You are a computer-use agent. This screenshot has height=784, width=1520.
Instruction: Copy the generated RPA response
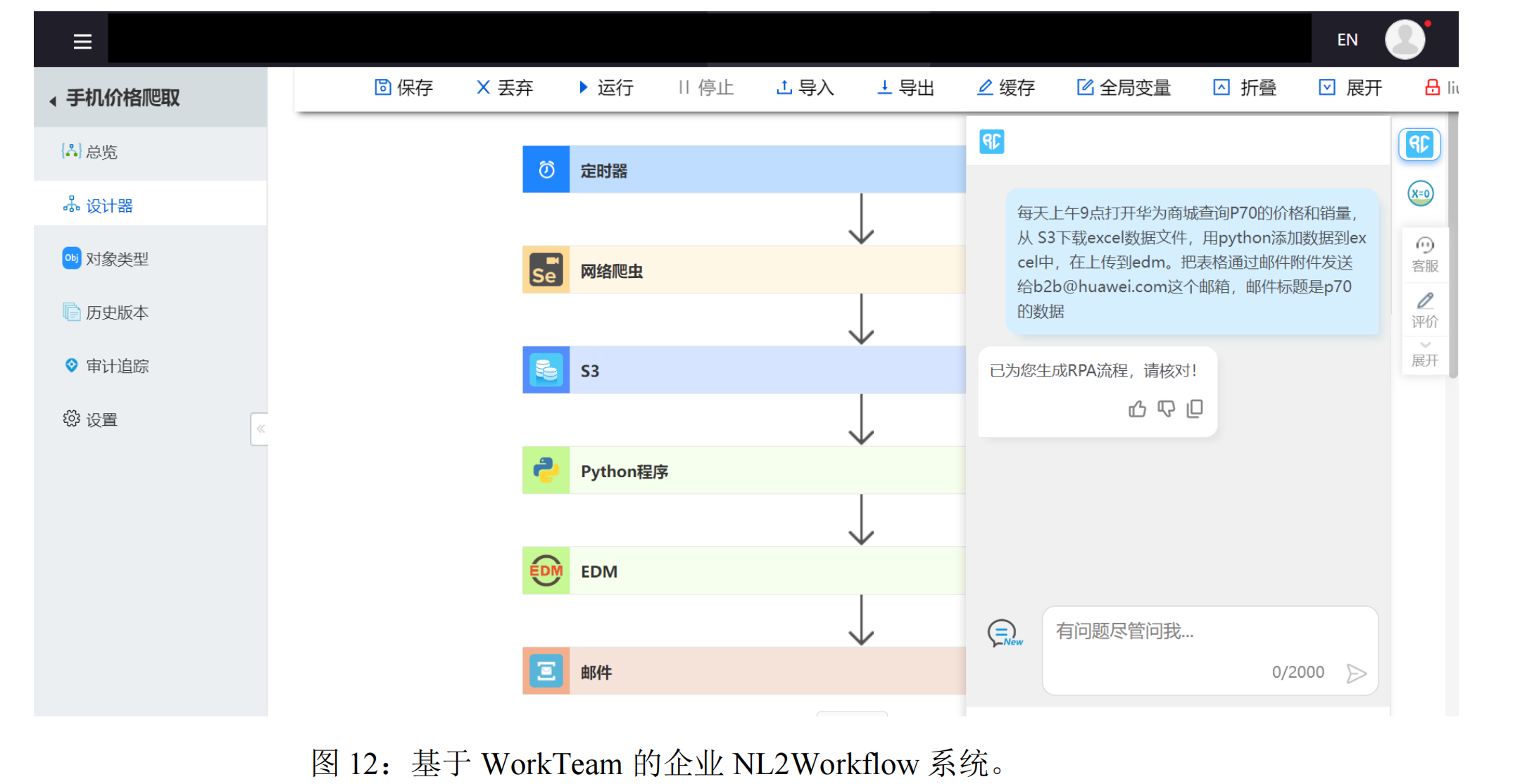[x=1195, y=409]
